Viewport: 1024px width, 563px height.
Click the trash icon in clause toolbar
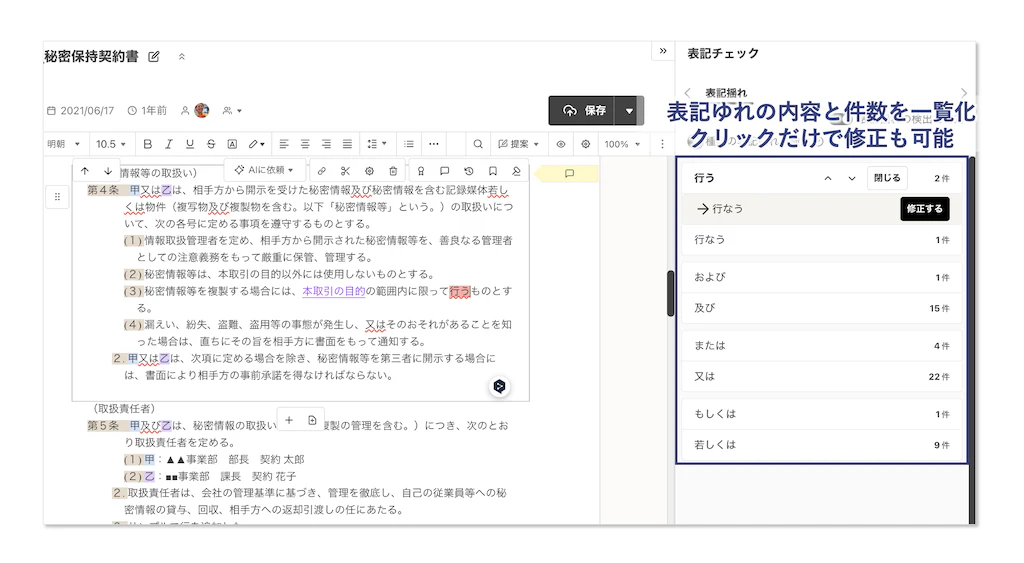coord(393,171)
